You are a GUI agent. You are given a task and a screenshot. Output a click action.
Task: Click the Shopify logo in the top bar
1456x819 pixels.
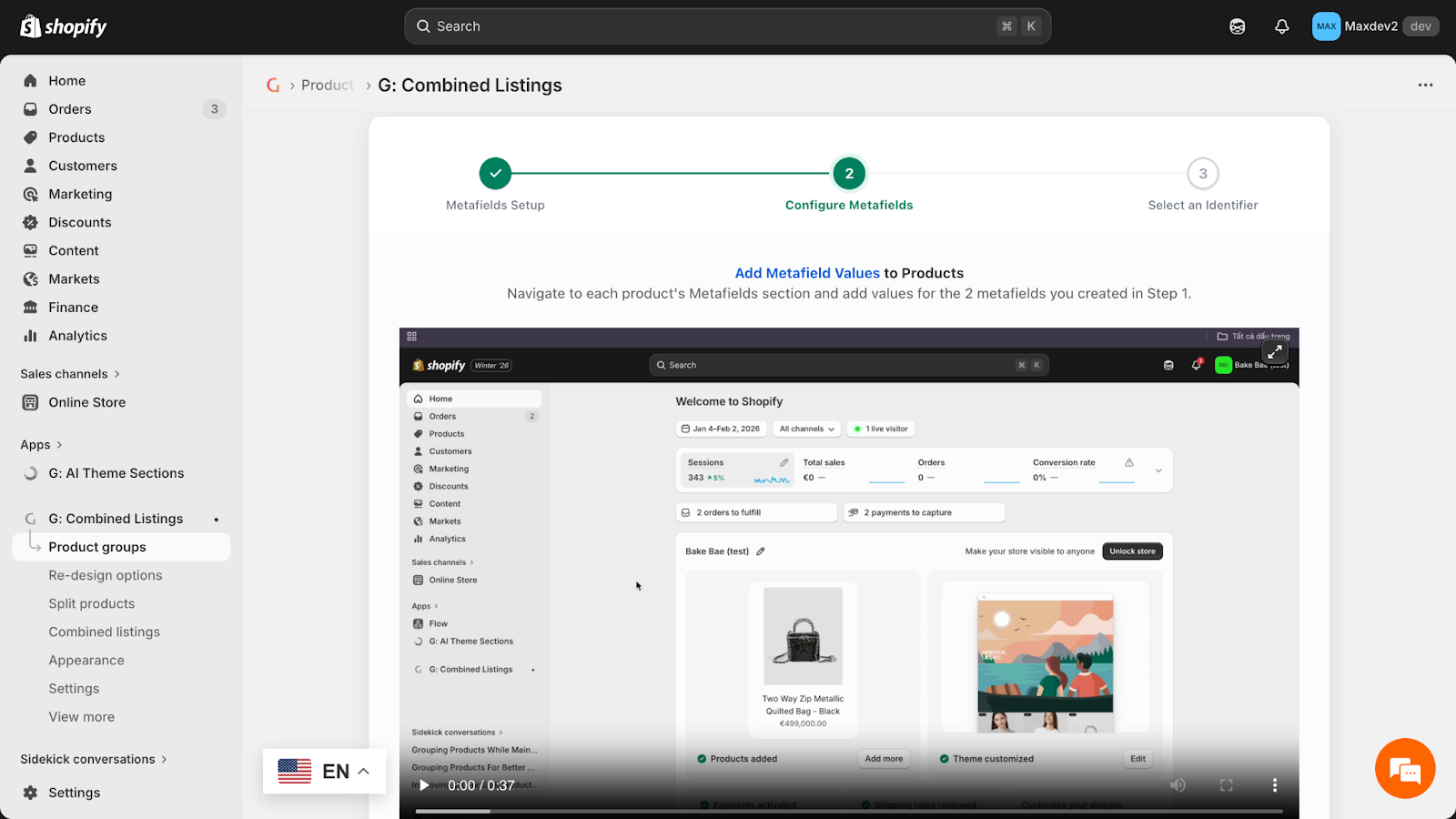pos(64,26)
